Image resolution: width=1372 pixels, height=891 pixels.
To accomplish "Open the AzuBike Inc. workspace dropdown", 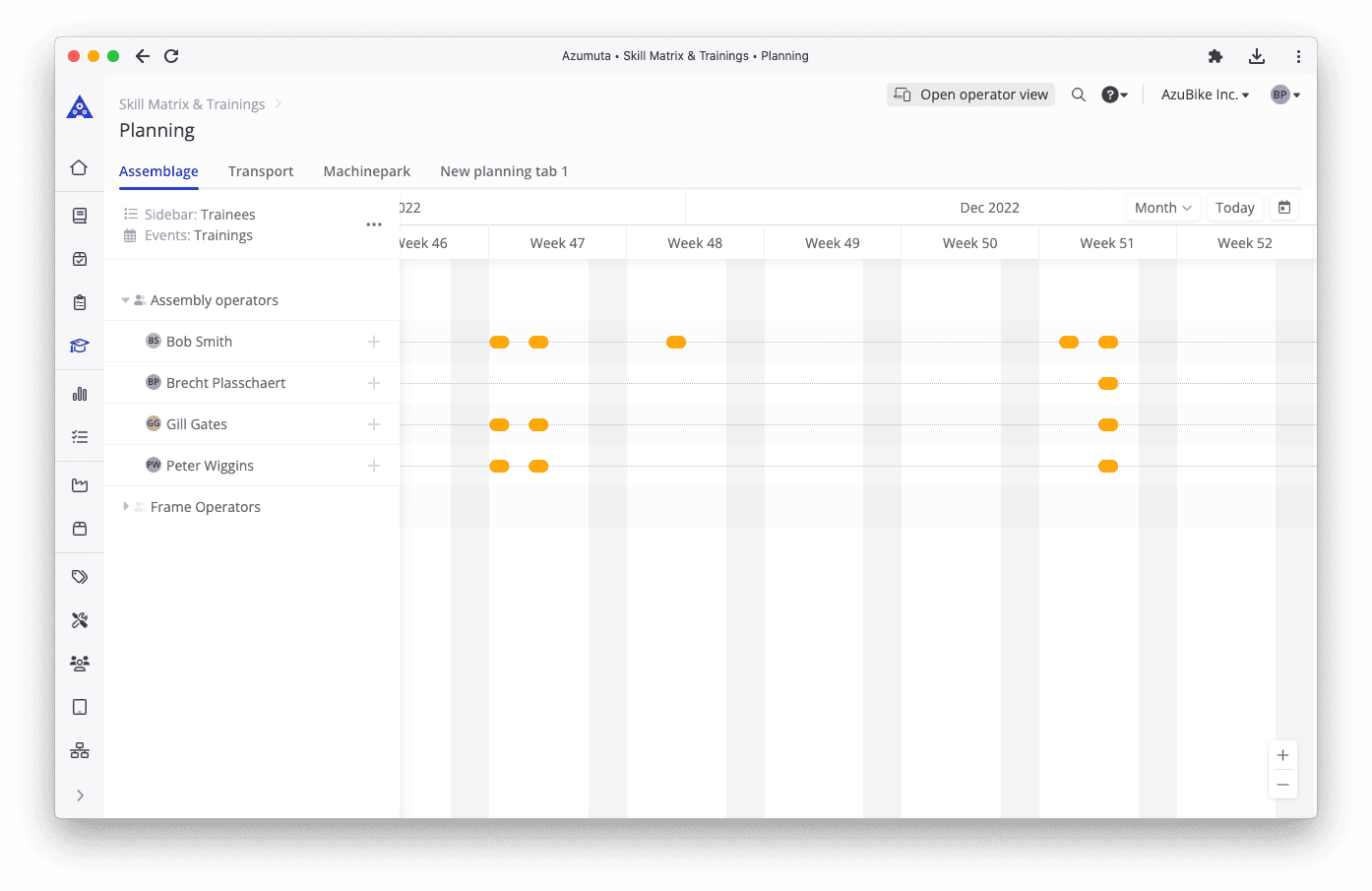I will [1204, 94].
